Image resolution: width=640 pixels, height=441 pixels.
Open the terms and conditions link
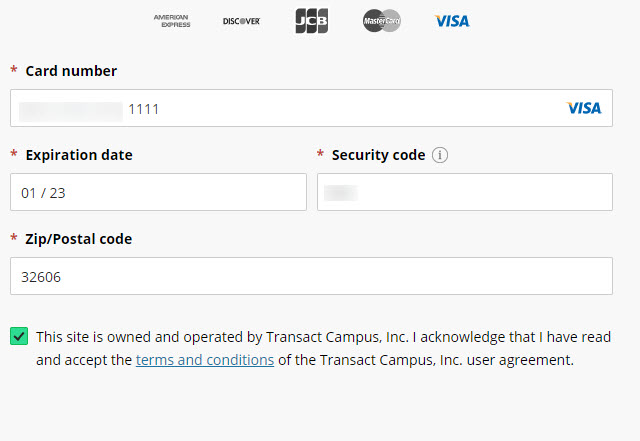(x=205, y=360)
